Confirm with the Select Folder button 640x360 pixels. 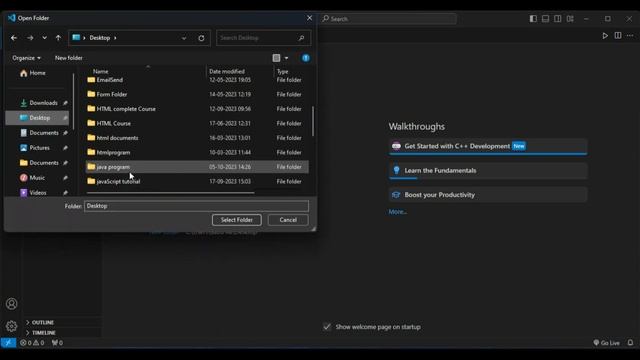[237, 220]
